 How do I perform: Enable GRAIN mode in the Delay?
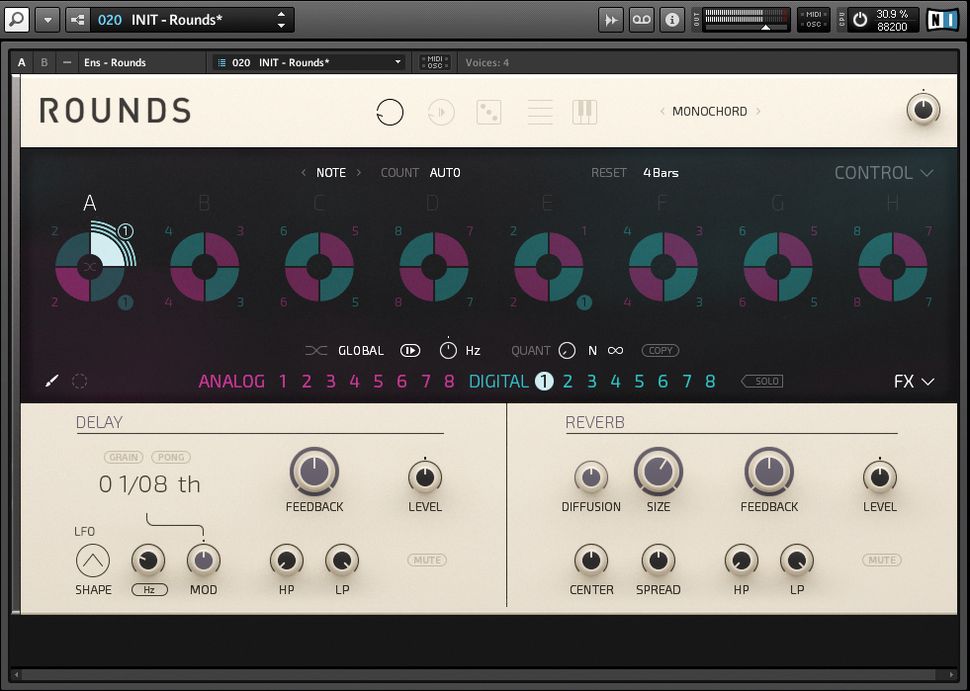123,457
